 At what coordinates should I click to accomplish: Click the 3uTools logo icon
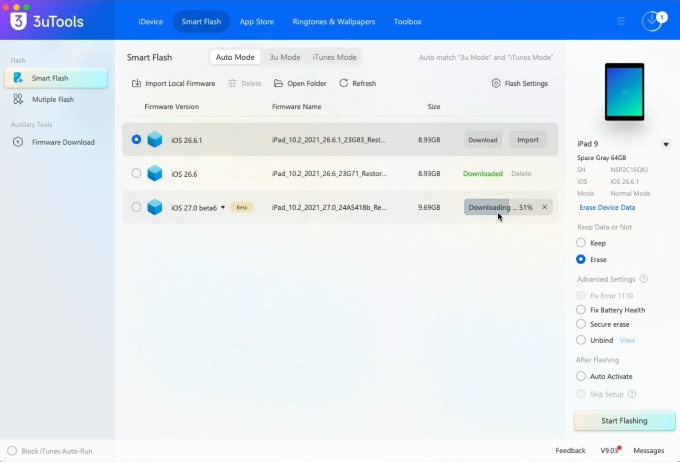18,21
